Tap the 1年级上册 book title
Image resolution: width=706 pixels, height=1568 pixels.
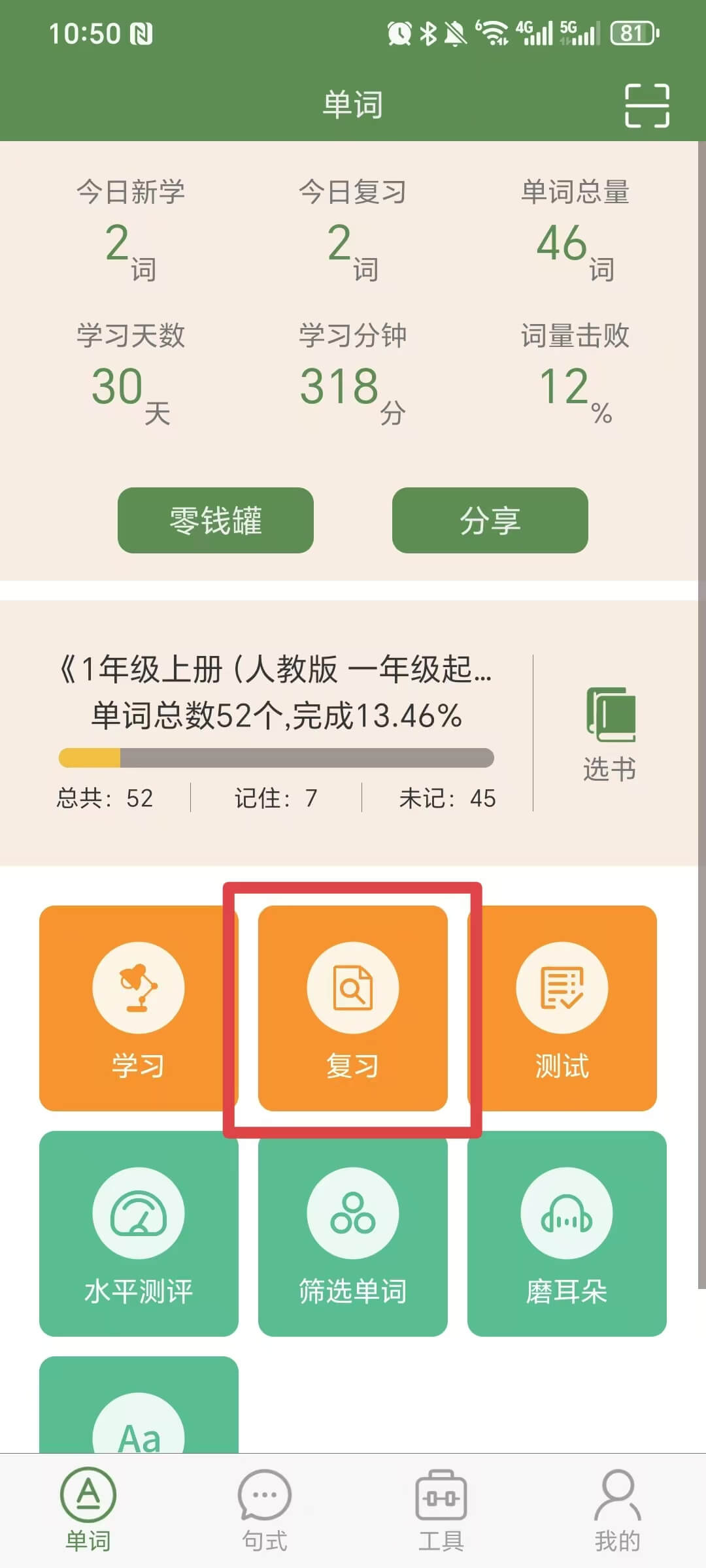(x=275, y=669)
